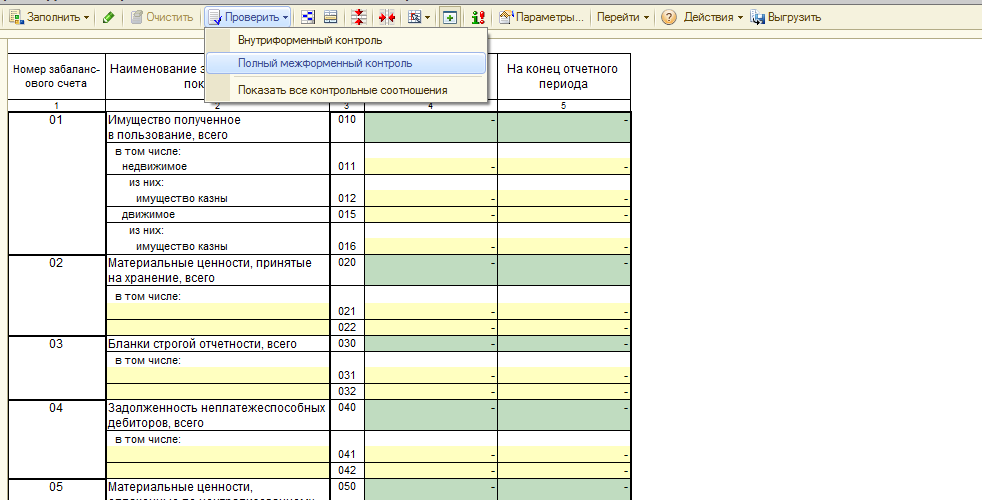
Task: Click the Номер забалансового счета header
Action: pos(57,76)
